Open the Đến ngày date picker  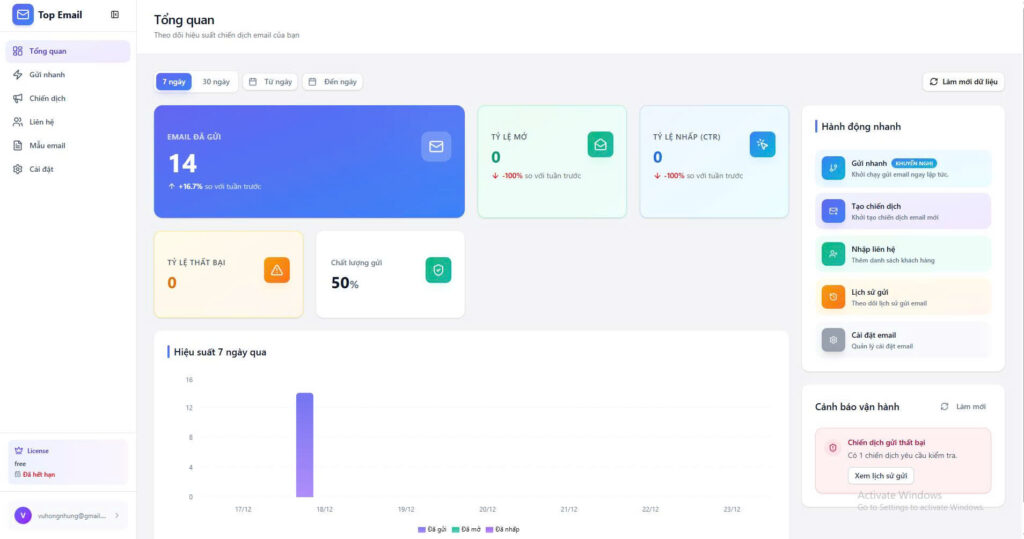click(x=332, y=82)
